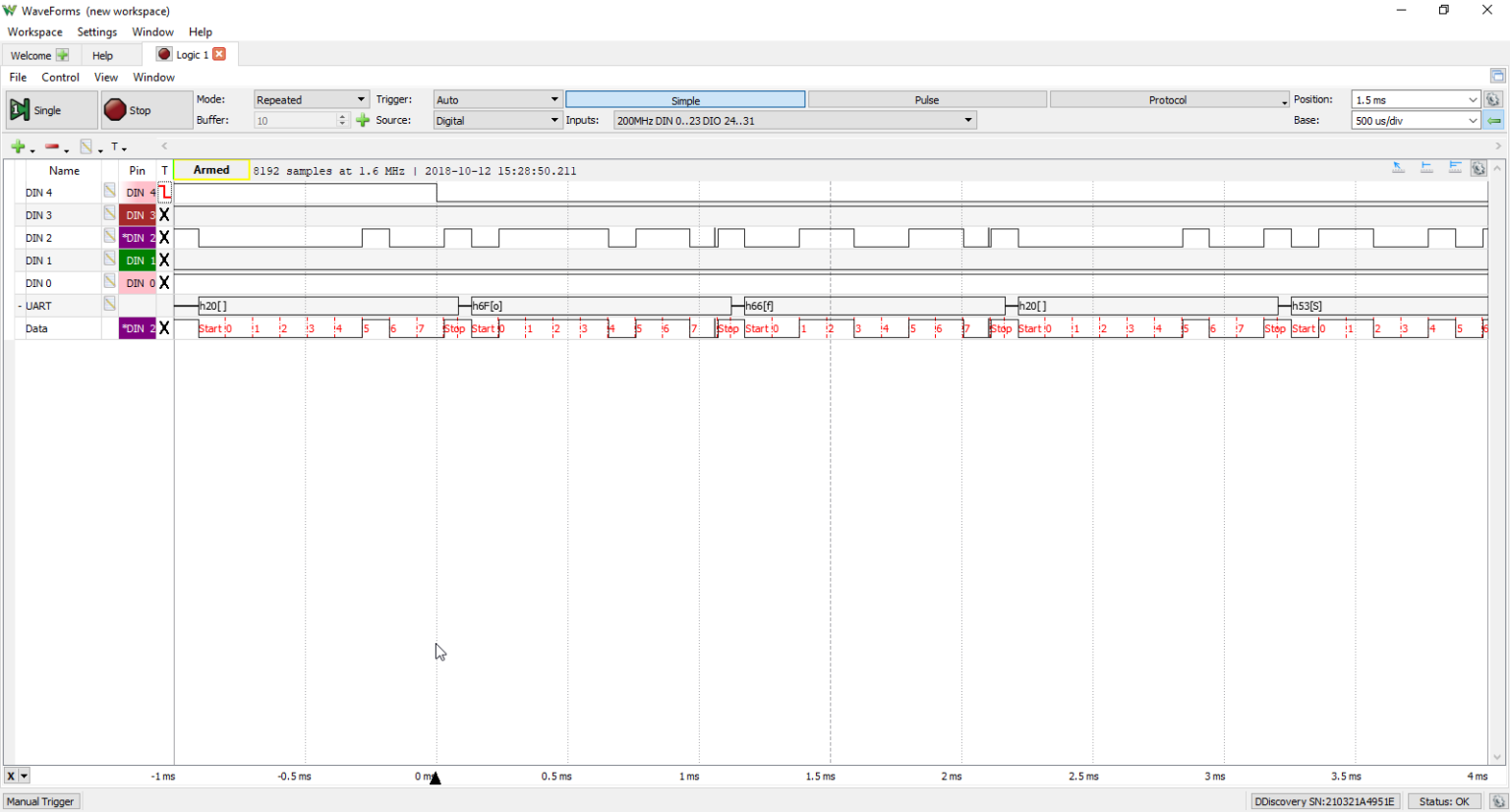Click the gear icon beside Position field
Viewport: 1510px width, 812px height.
[x=1493, y=99]
